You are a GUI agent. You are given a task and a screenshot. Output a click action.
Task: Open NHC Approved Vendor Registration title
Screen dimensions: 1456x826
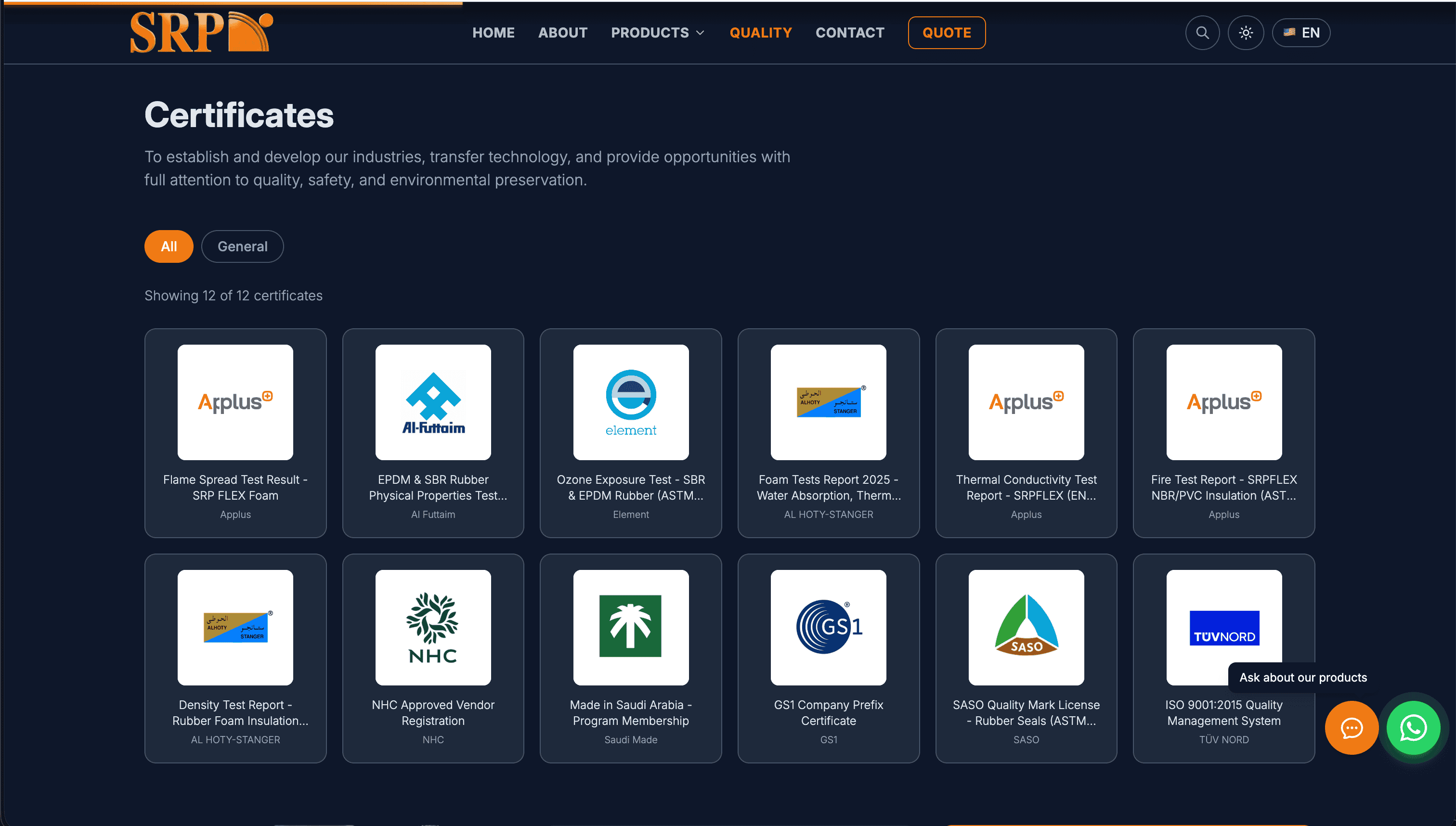pyautogui.click(x=433, y=712)
